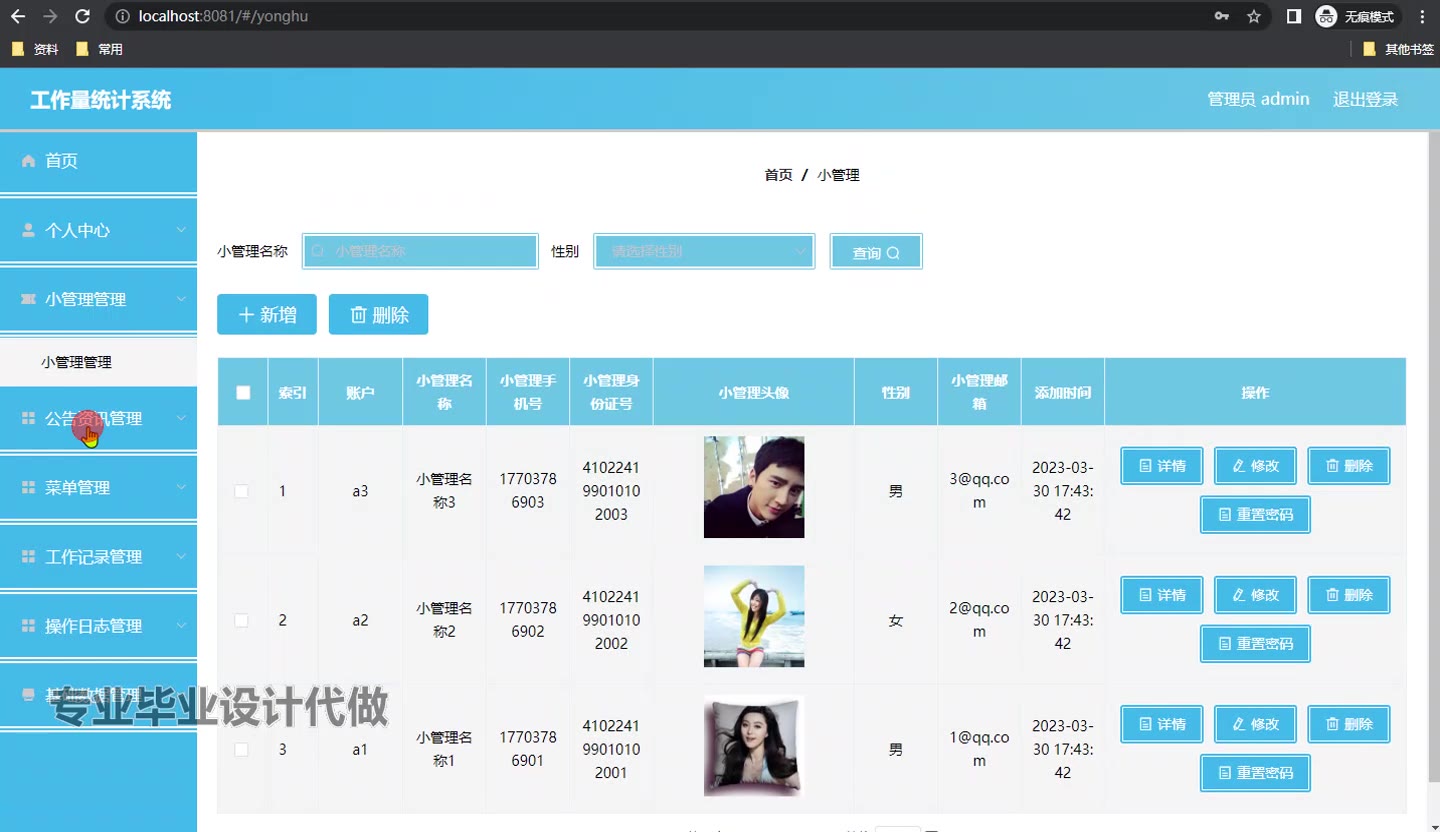Click the 工作量统计系统 title text
This screenshot has height=832, width=1440.
pos(101,100)
